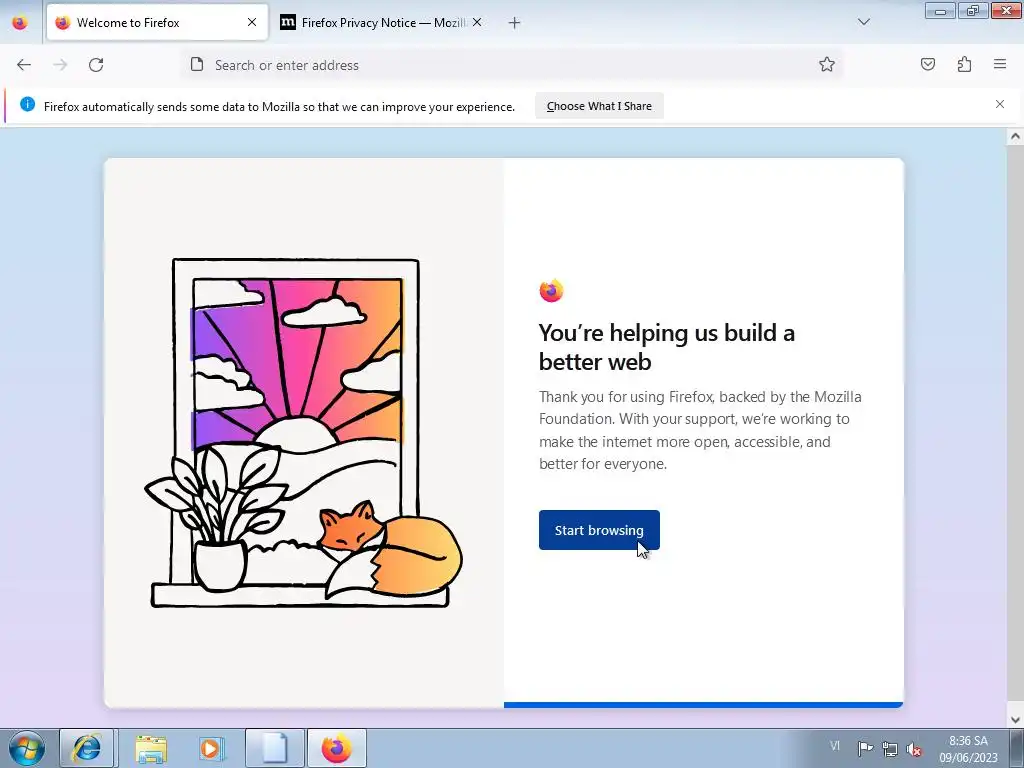Click the Thank you for using Firefox paragraph
Image resolution: width=1024 pixels, height=768 pixels.
(x=700, y=430)
